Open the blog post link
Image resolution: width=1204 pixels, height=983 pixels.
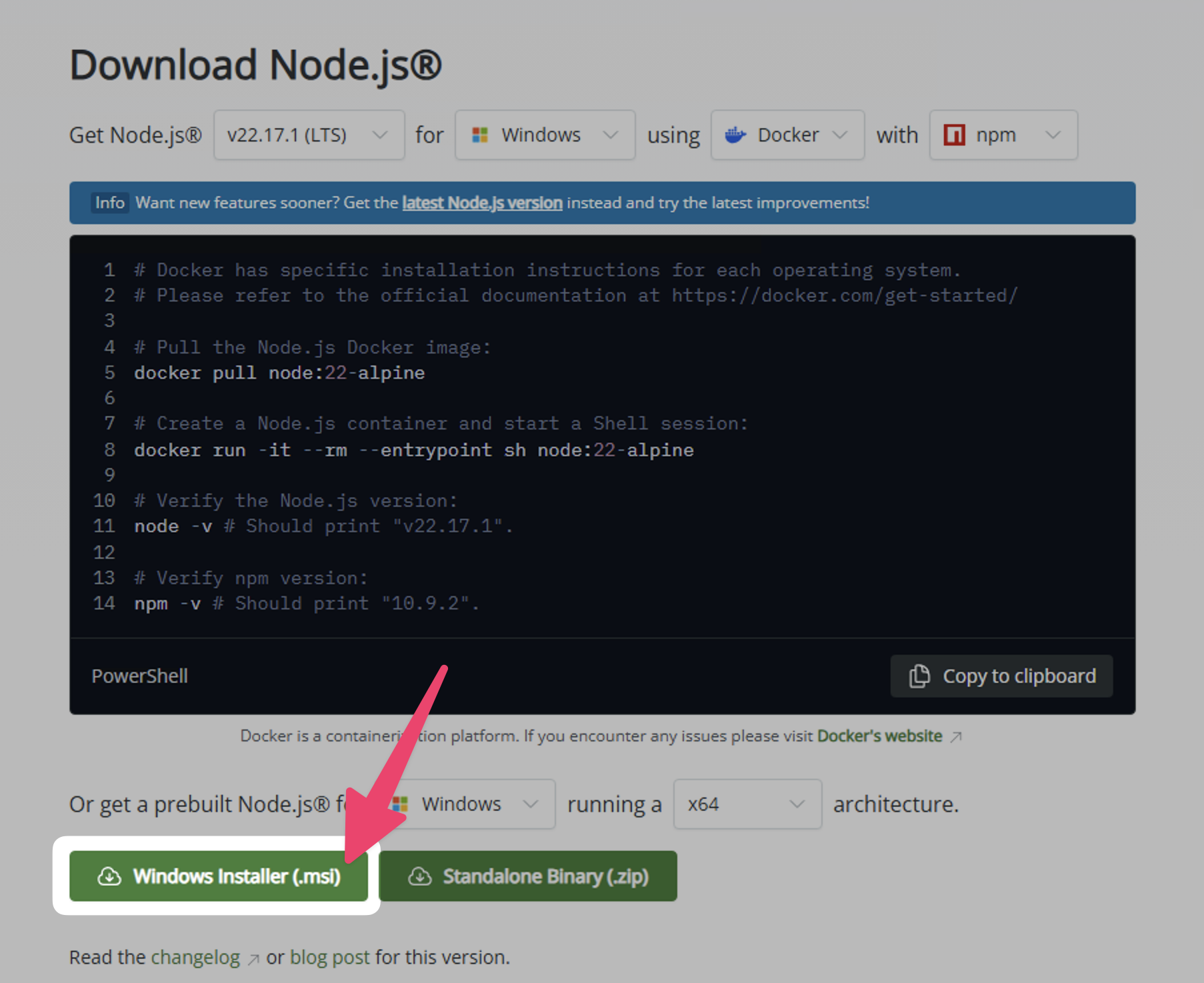(329, 958)
